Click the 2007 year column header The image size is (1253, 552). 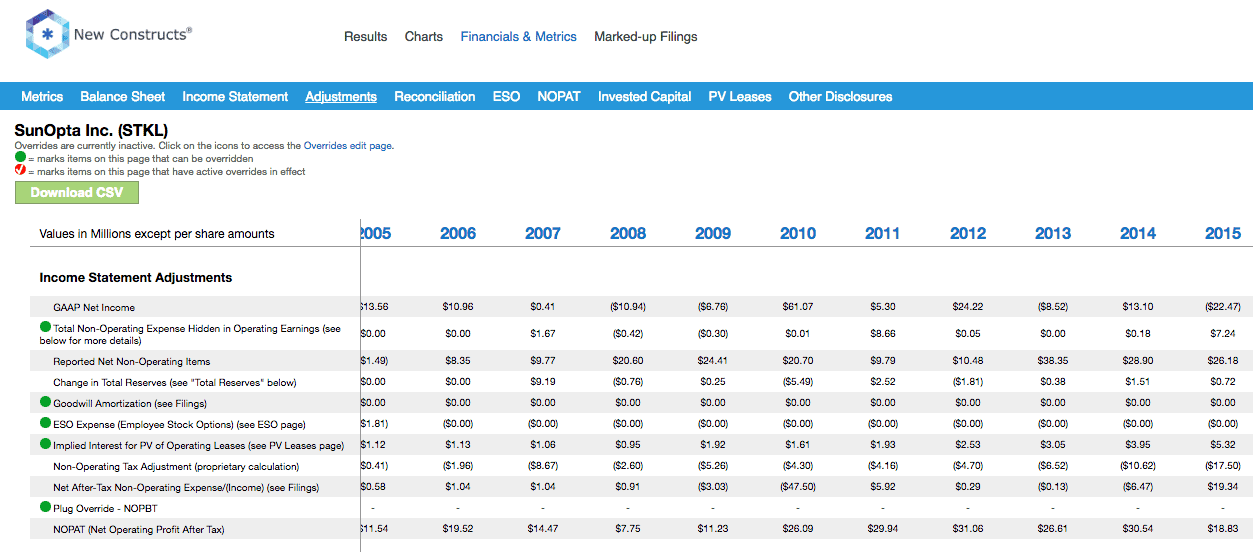pos(543,234)
